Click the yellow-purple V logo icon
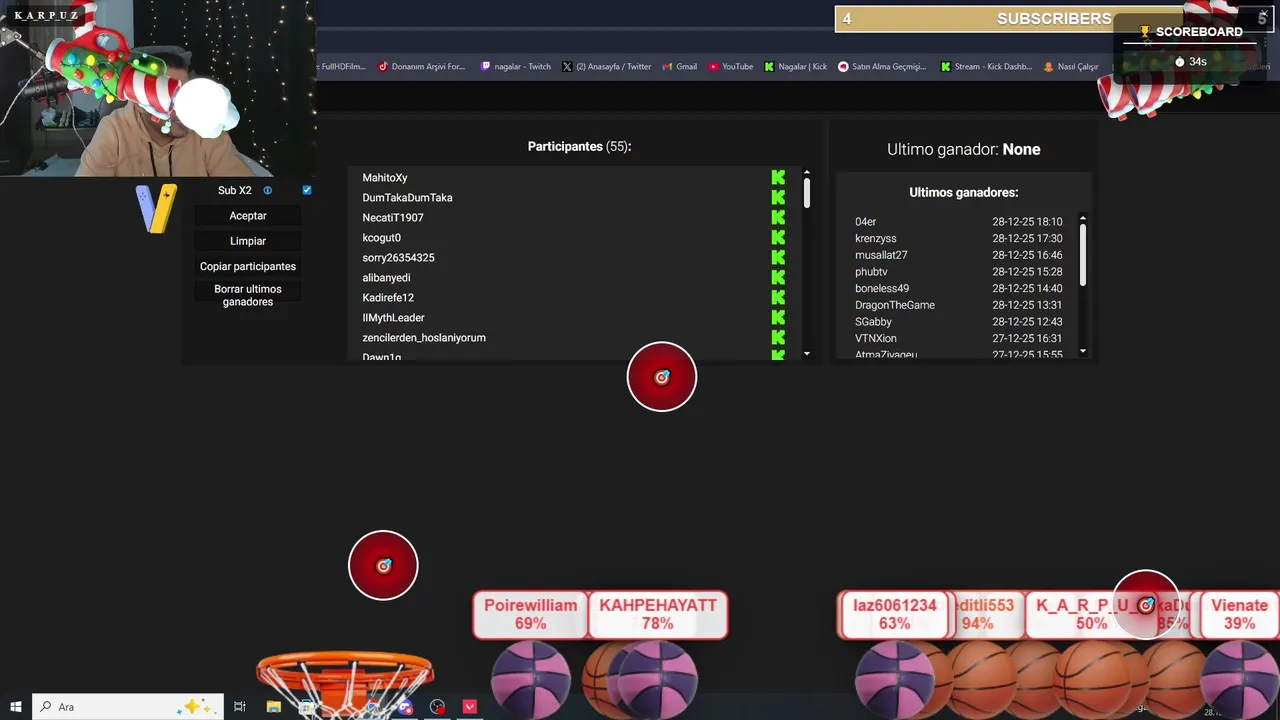 pyautogui.click(x=157, y=209)
